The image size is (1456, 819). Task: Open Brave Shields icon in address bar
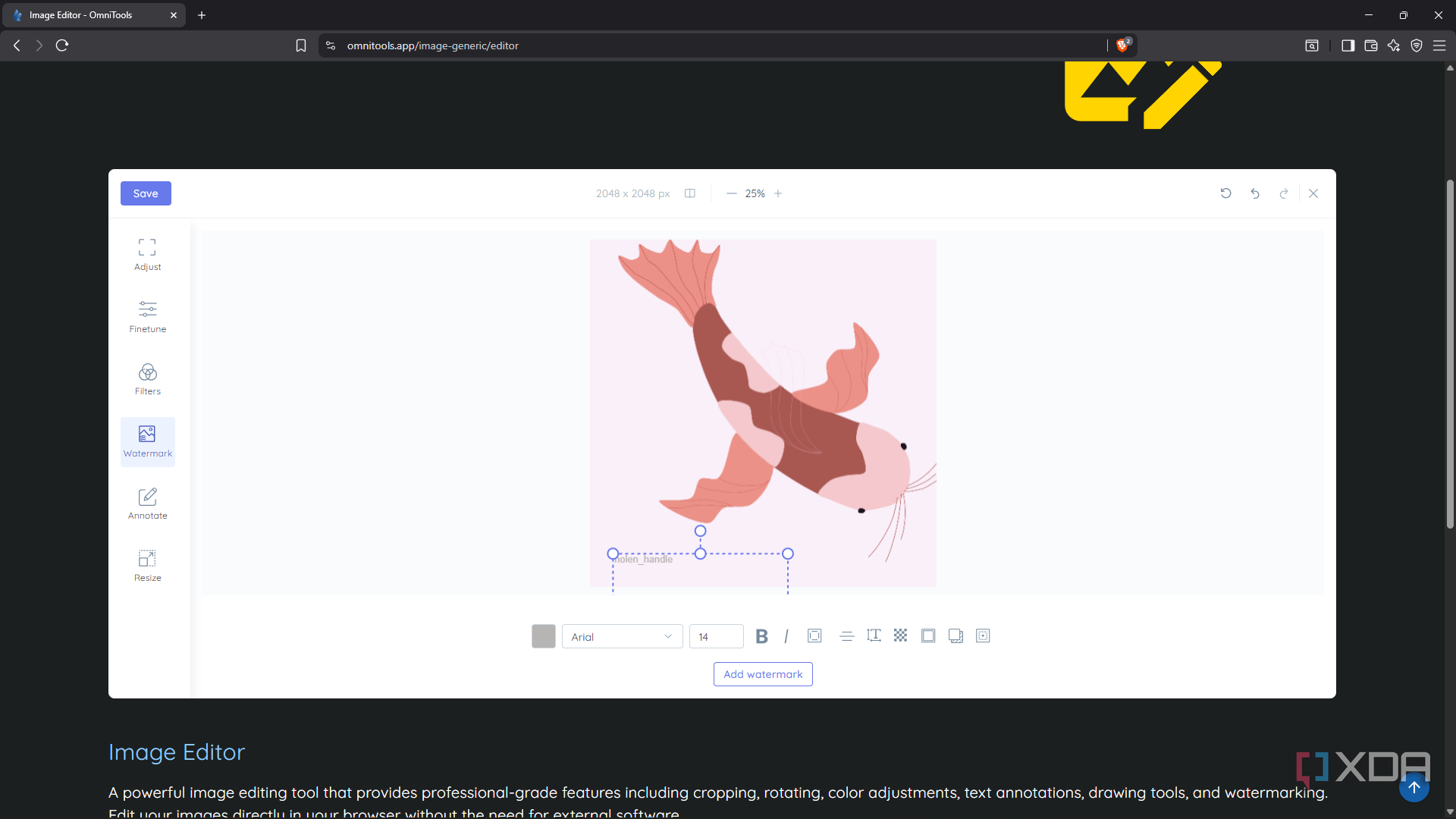(1122, 45)
